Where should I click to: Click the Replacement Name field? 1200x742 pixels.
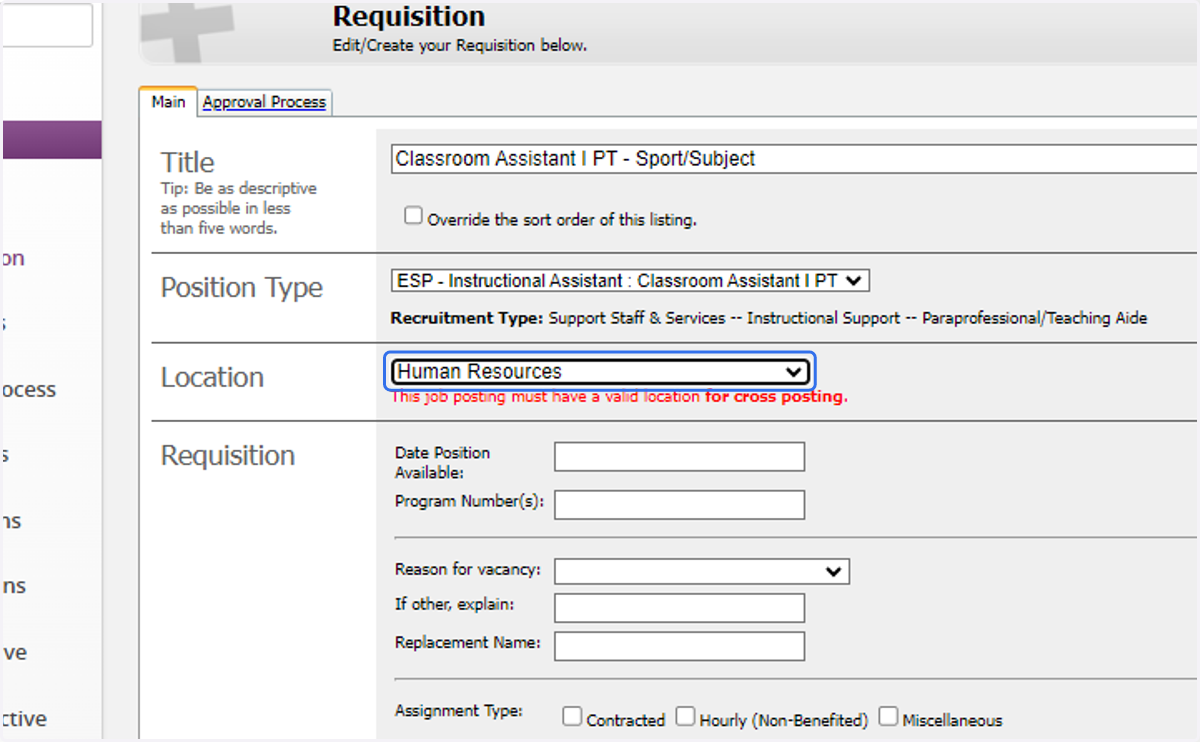click(x=679, y=646)
